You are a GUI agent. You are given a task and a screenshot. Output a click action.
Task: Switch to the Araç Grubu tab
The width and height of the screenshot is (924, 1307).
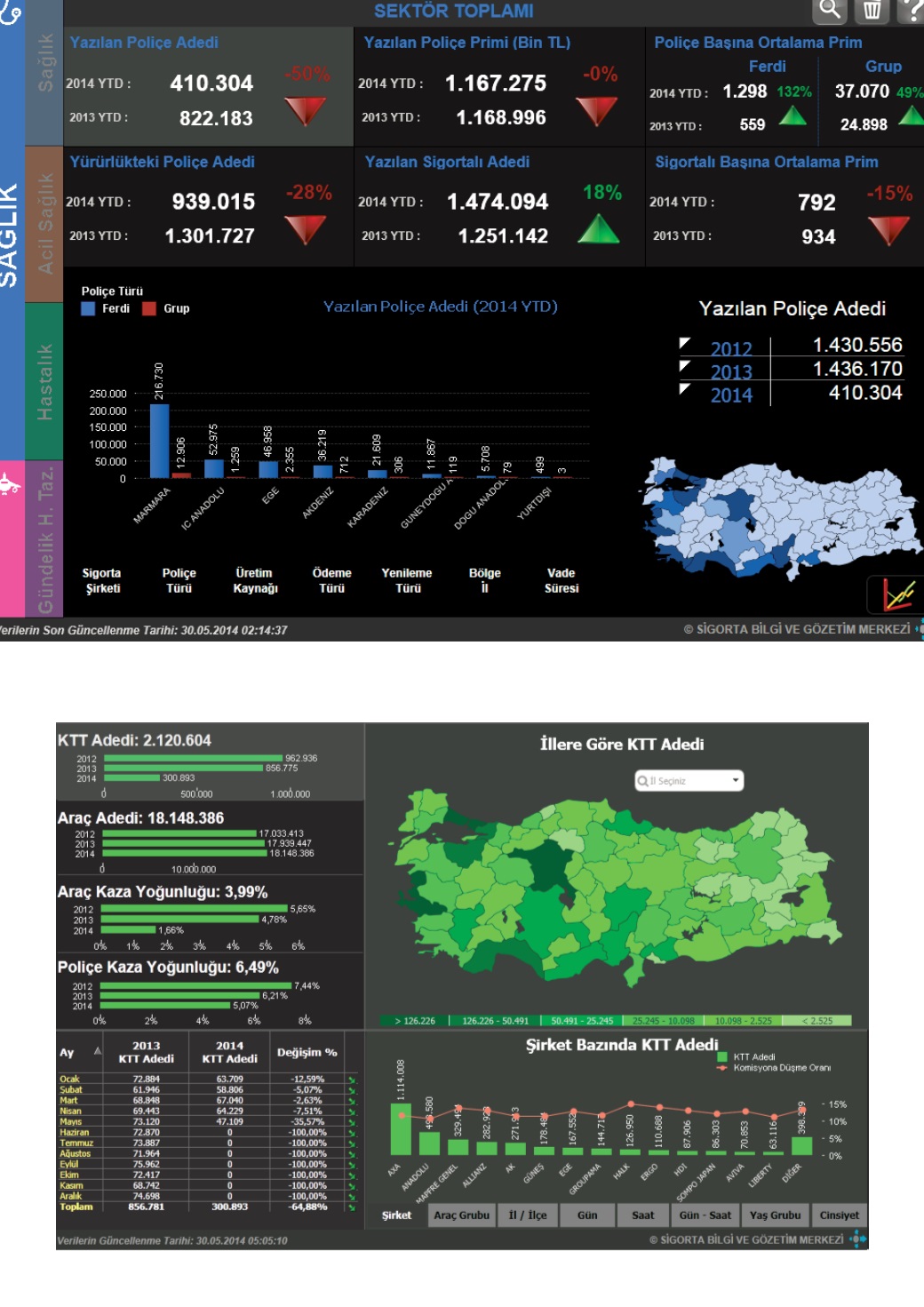click(461, 1215)
